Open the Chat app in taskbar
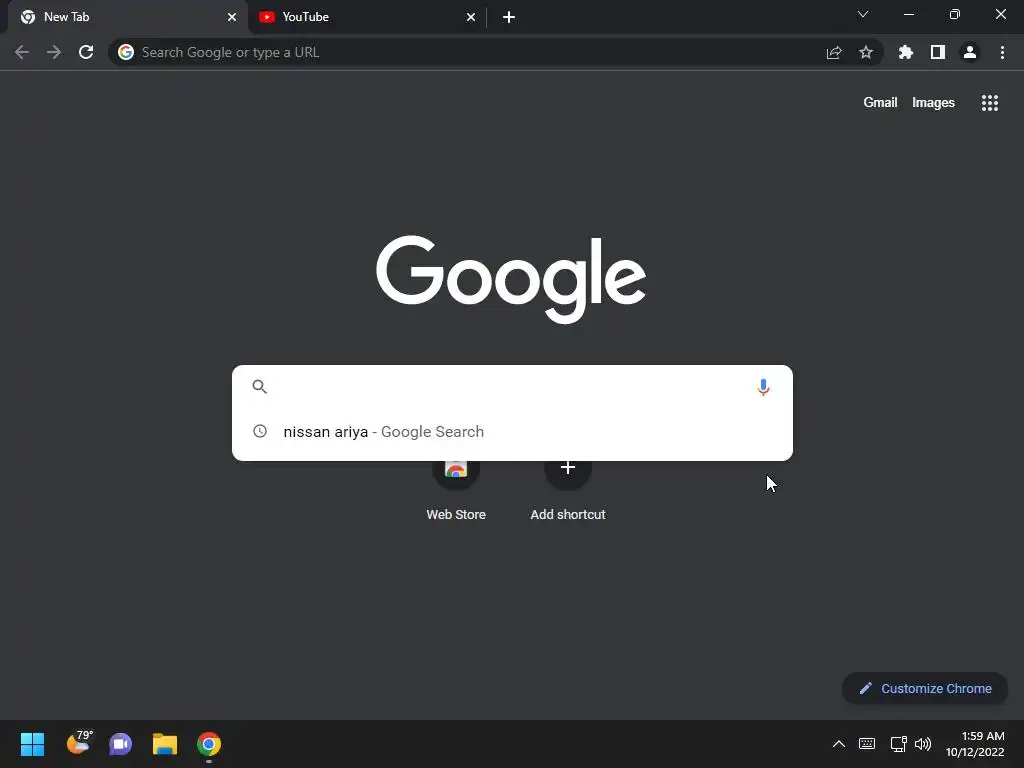The width and height of the screenshot is (1024, 768). (x=121, y=744)
